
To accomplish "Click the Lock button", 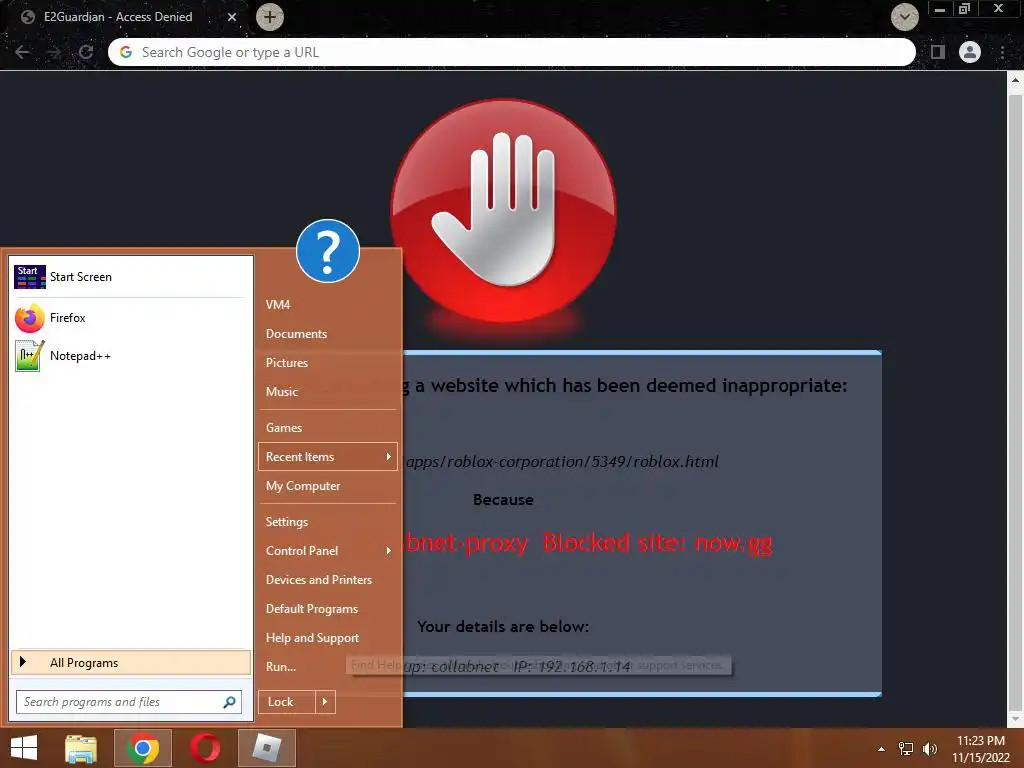I will 287,702.
